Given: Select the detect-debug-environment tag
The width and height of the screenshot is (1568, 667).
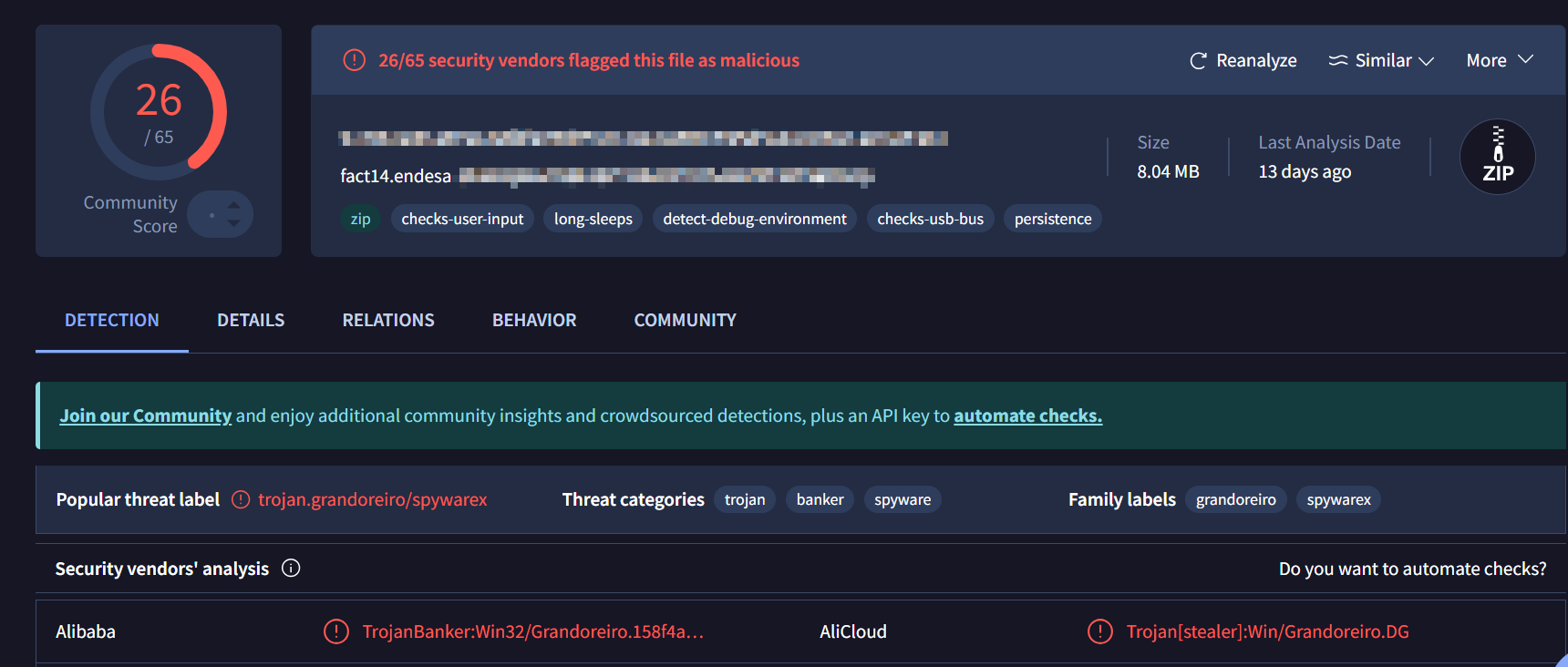Looking at the screenshot, I should pos(755,220).
